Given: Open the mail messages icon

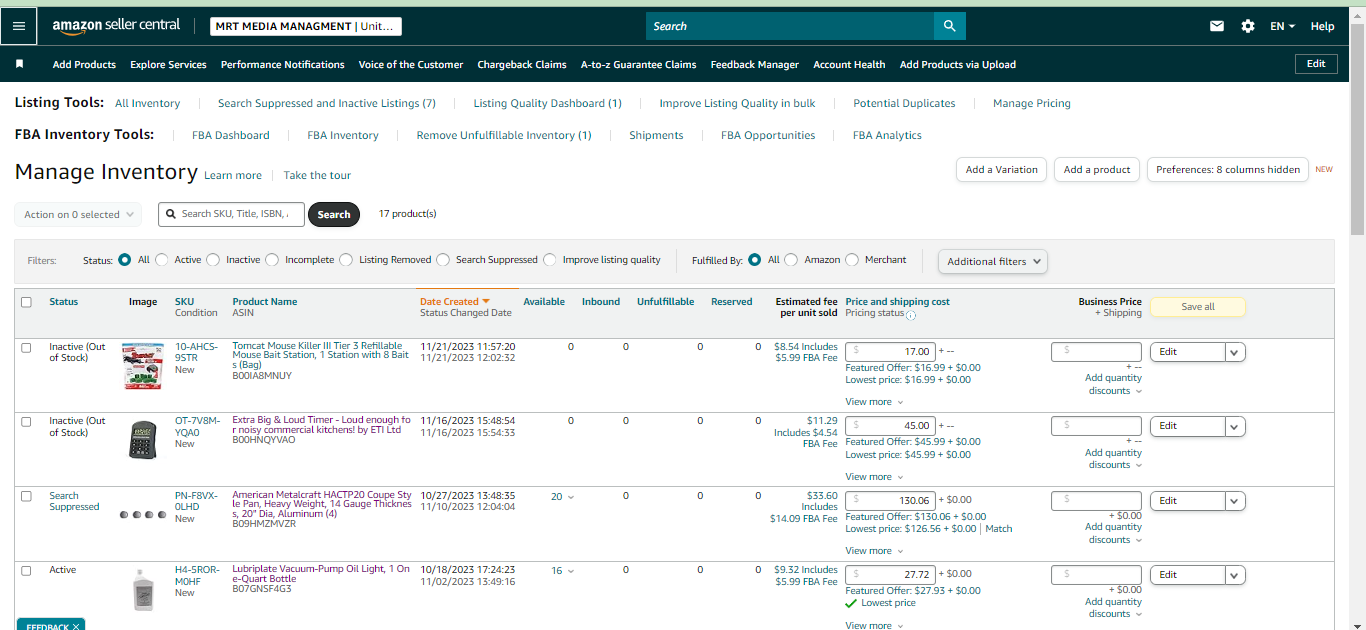Looking at the screenshot, I should [1217, 26].
